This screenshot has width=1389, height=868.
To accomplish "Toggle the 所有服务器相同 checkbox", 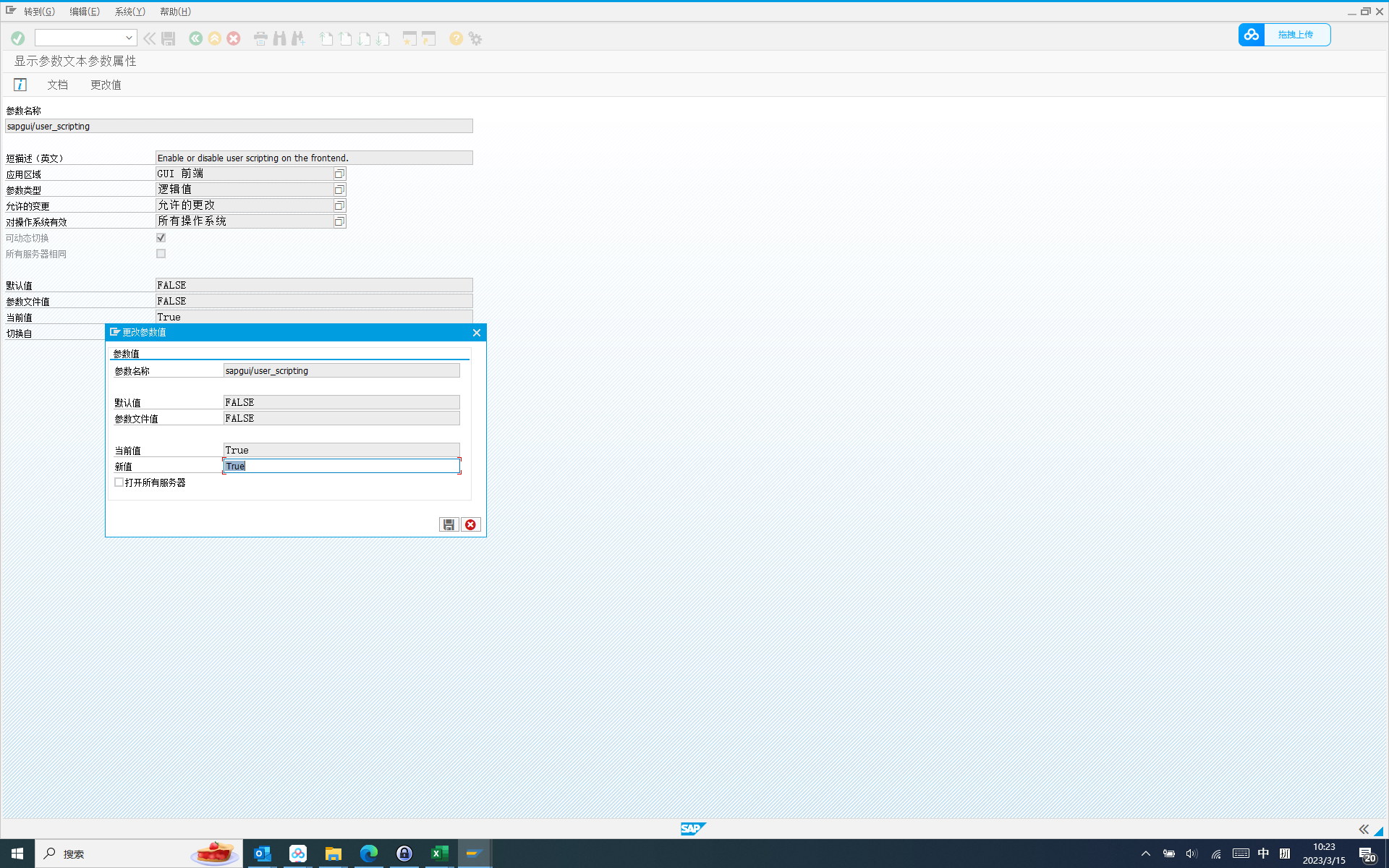I will (161, 254).
